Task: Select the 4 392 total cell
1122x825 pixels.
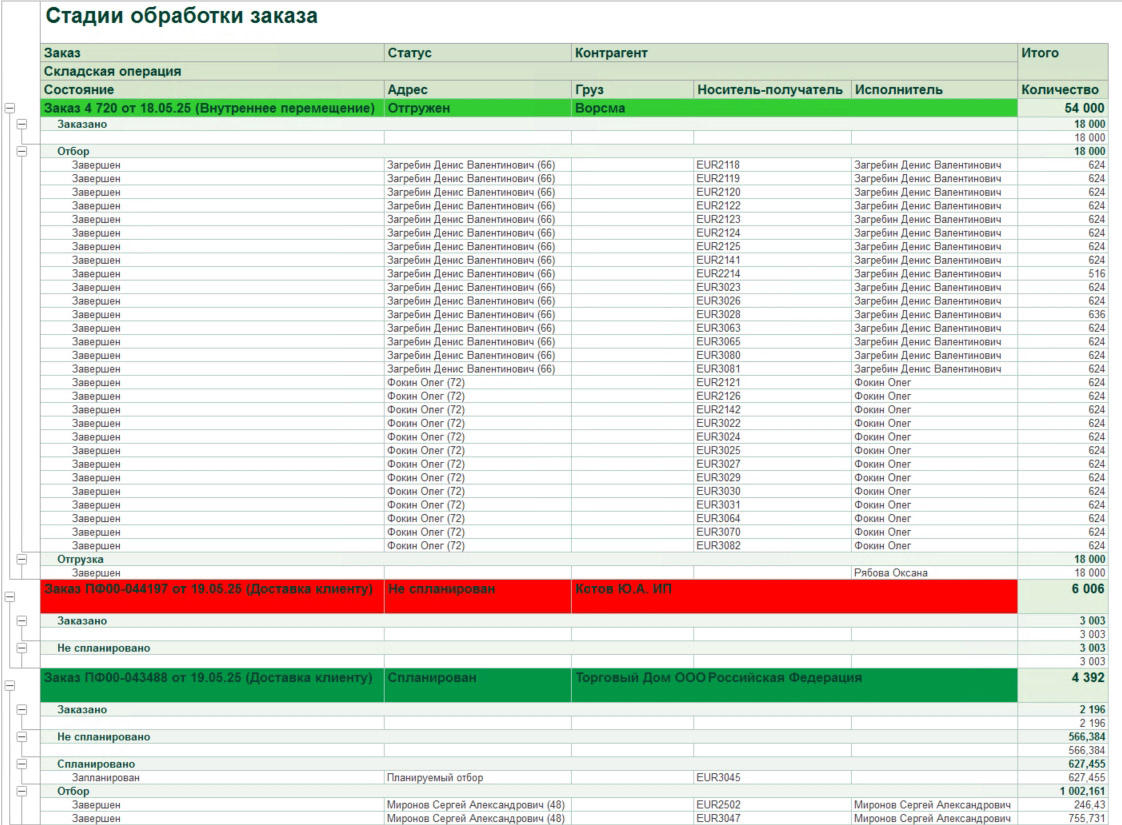Action: point(1063,685)
